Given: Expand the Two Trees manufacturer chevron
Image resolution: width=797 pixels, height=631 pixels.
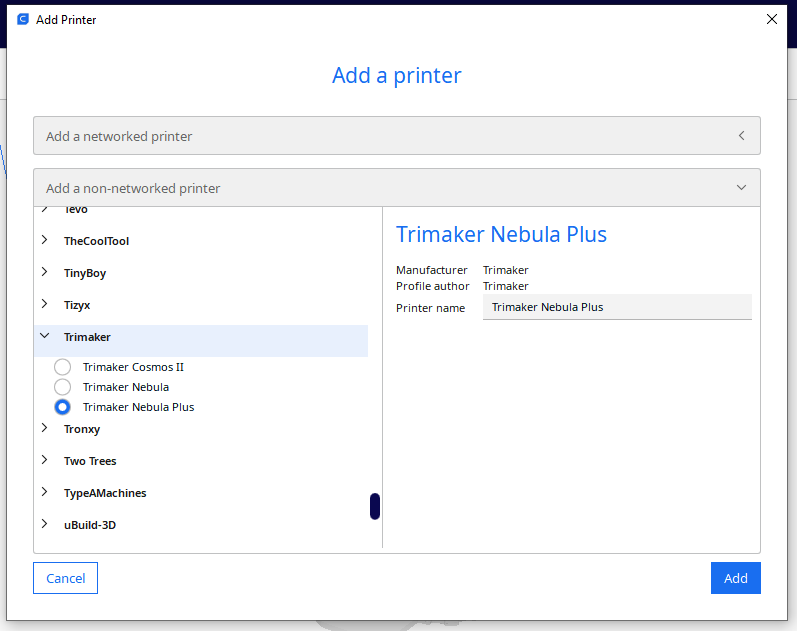Looking at the screenshot, I should point(45,461).
